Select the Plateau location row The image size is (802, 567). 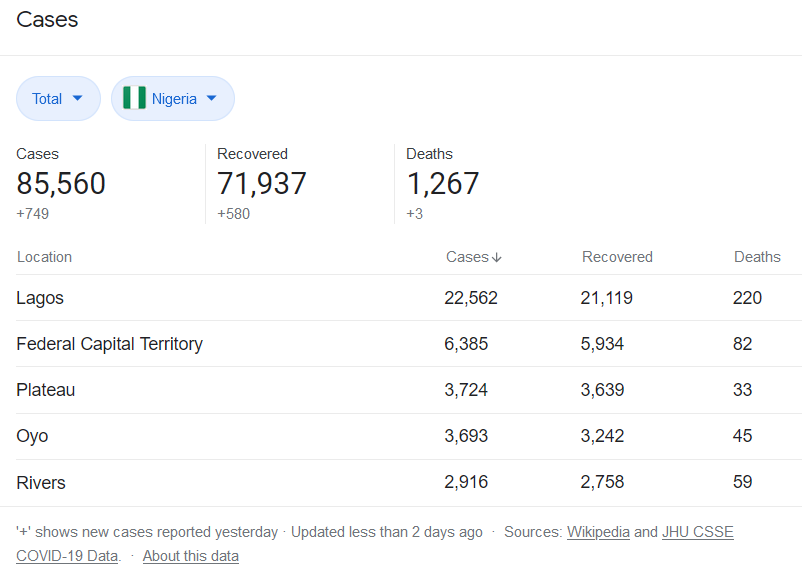(x=45, y=390)
